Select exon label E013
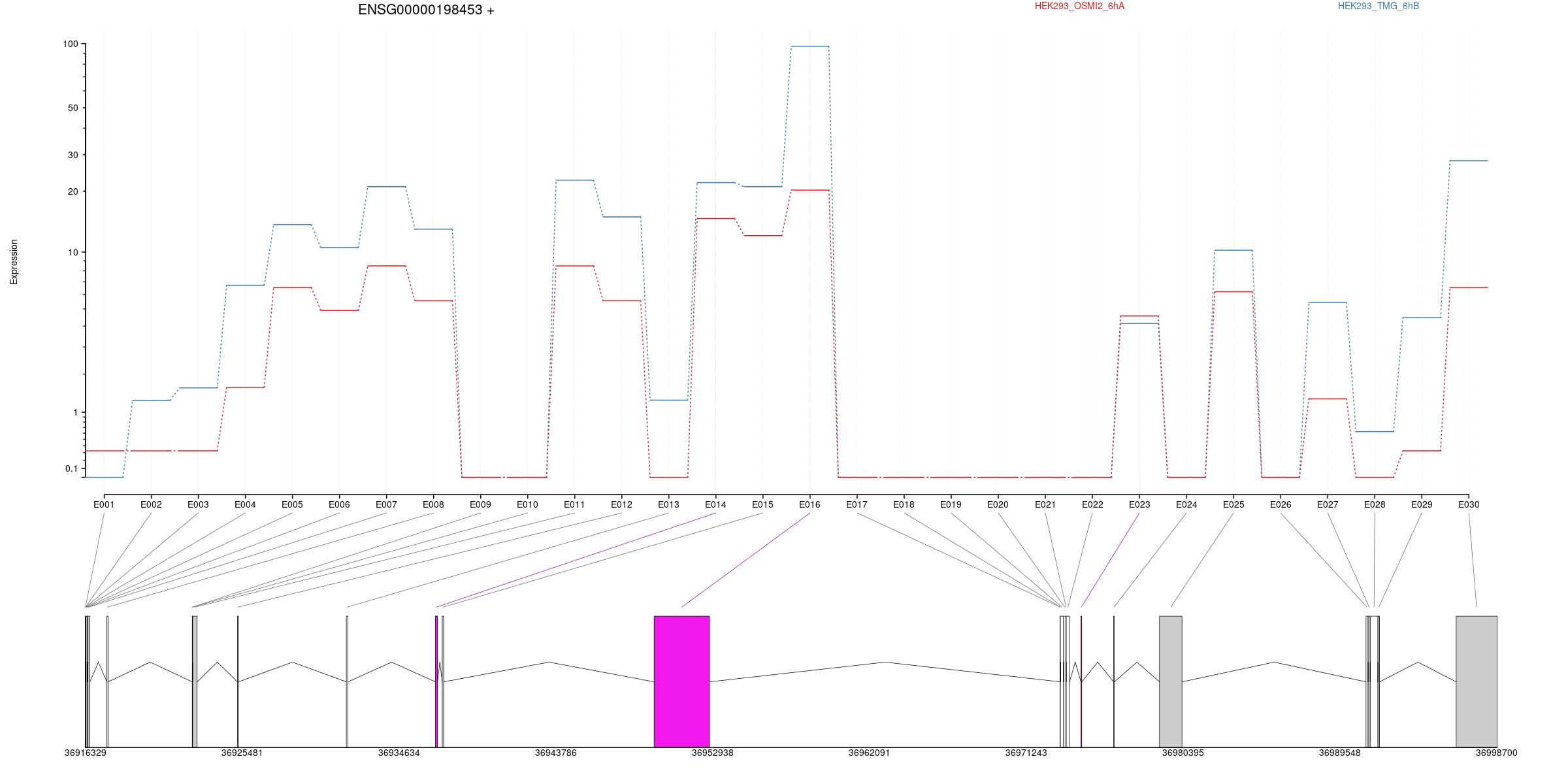Screen dimensions: 1568x784 click(x=668, y=504)
